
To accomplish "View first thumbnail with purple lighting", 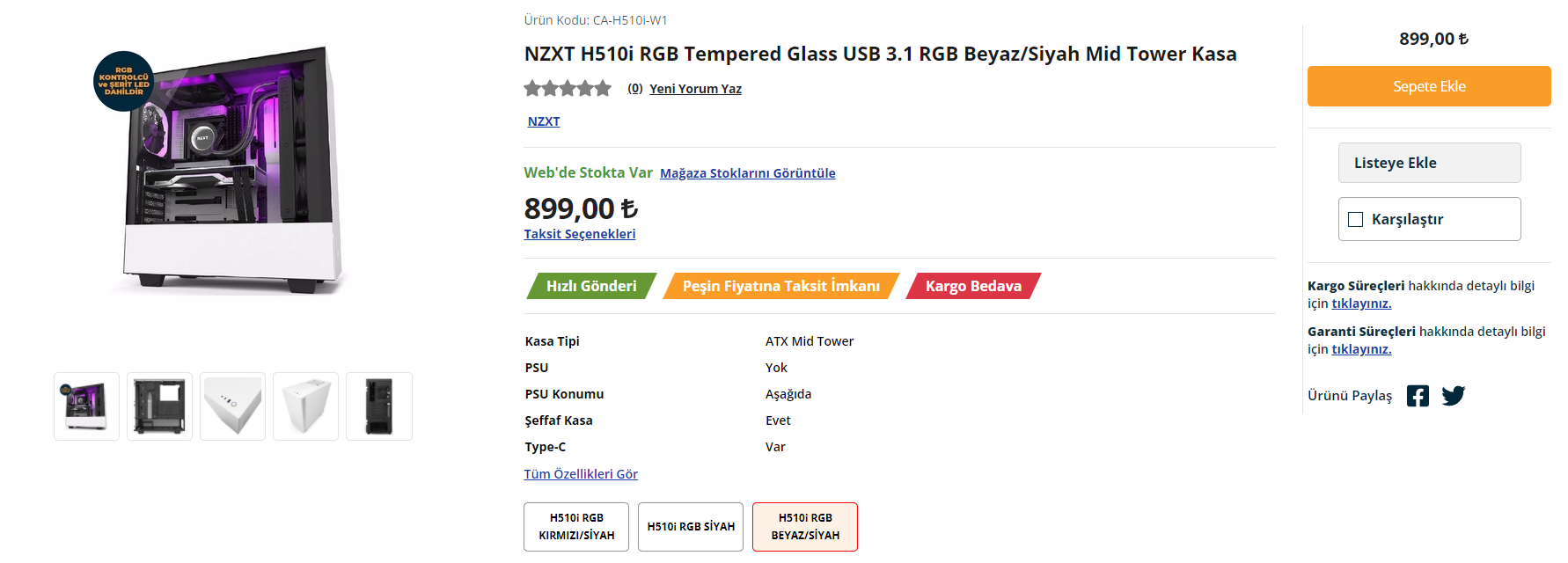I will pyautogui.click(x=86, y=406).
